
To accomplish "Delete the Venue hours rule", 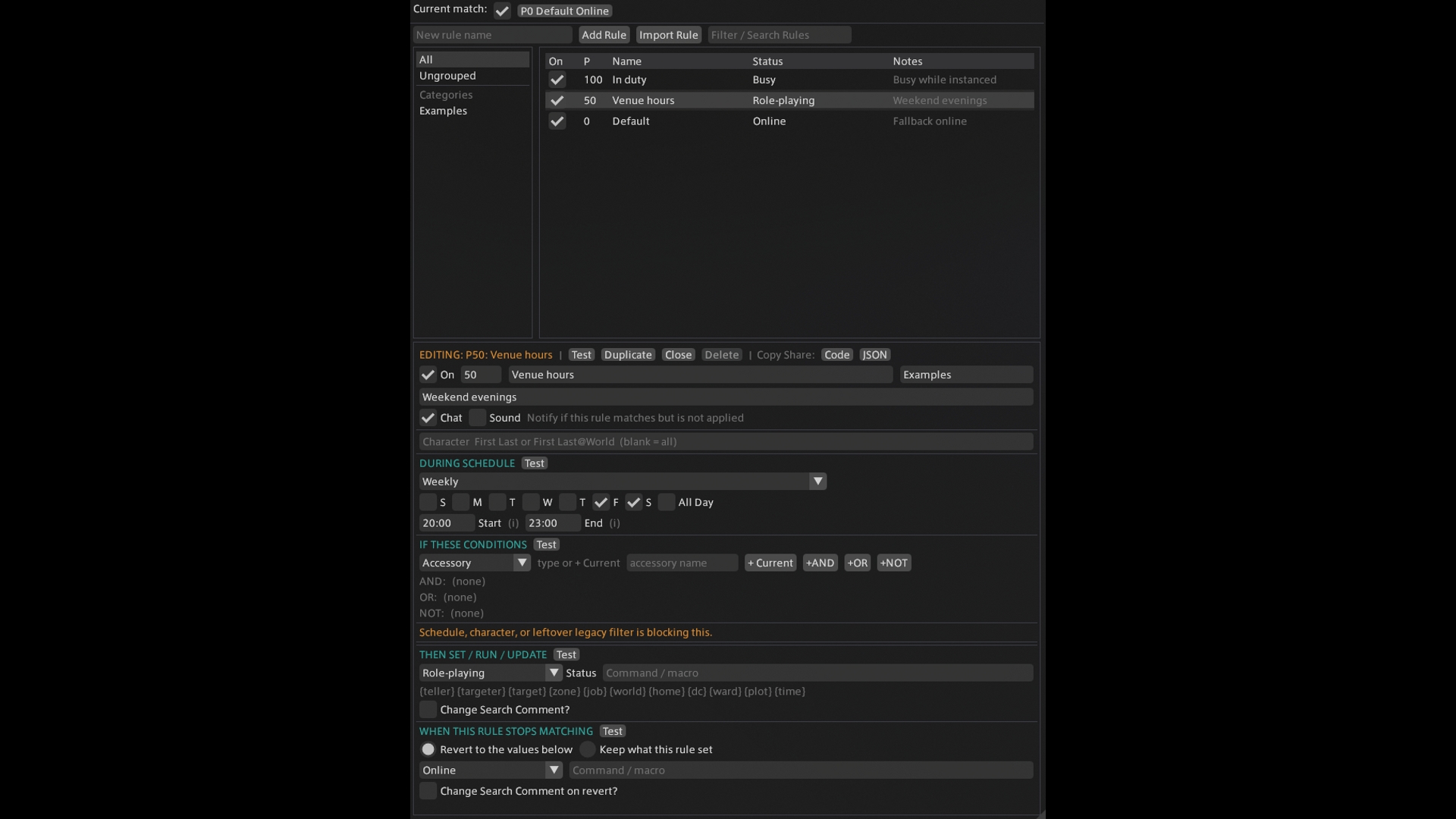I will [x=721, y=355].
